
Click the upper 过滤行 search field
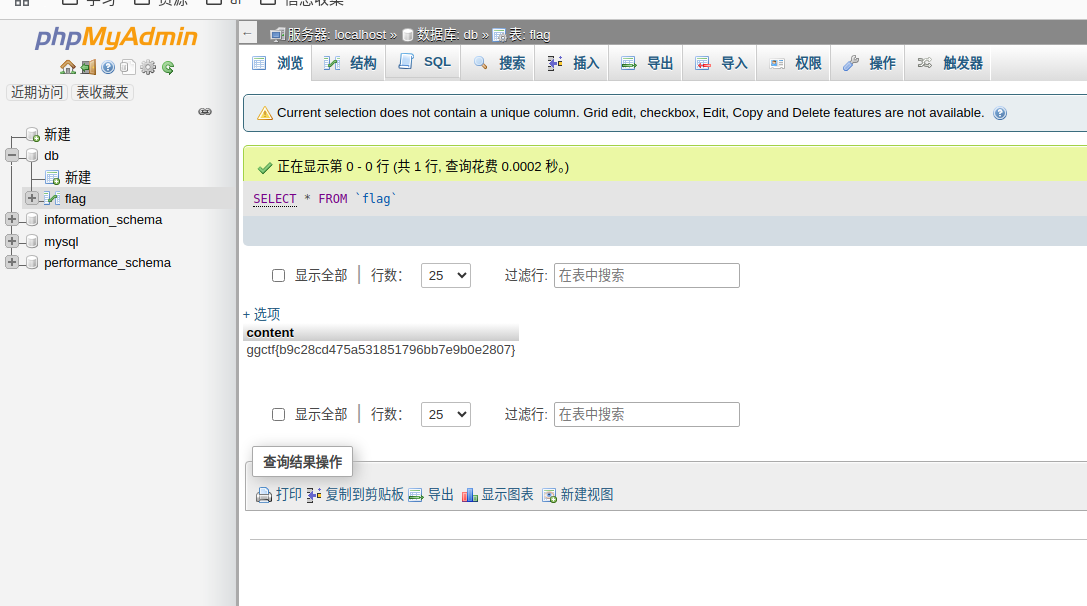(x=646, y=276)
